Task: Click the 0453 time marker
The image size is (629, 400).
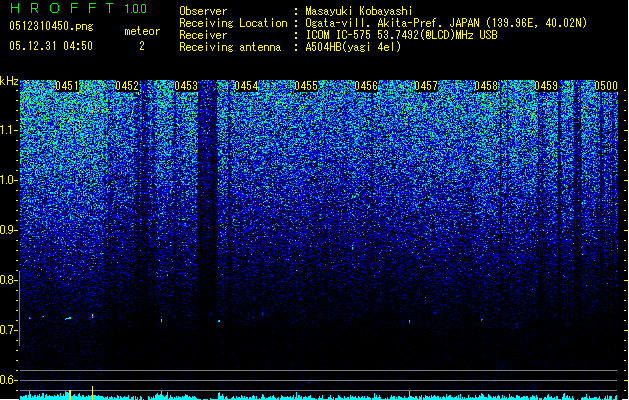Action: pos(186,86)
